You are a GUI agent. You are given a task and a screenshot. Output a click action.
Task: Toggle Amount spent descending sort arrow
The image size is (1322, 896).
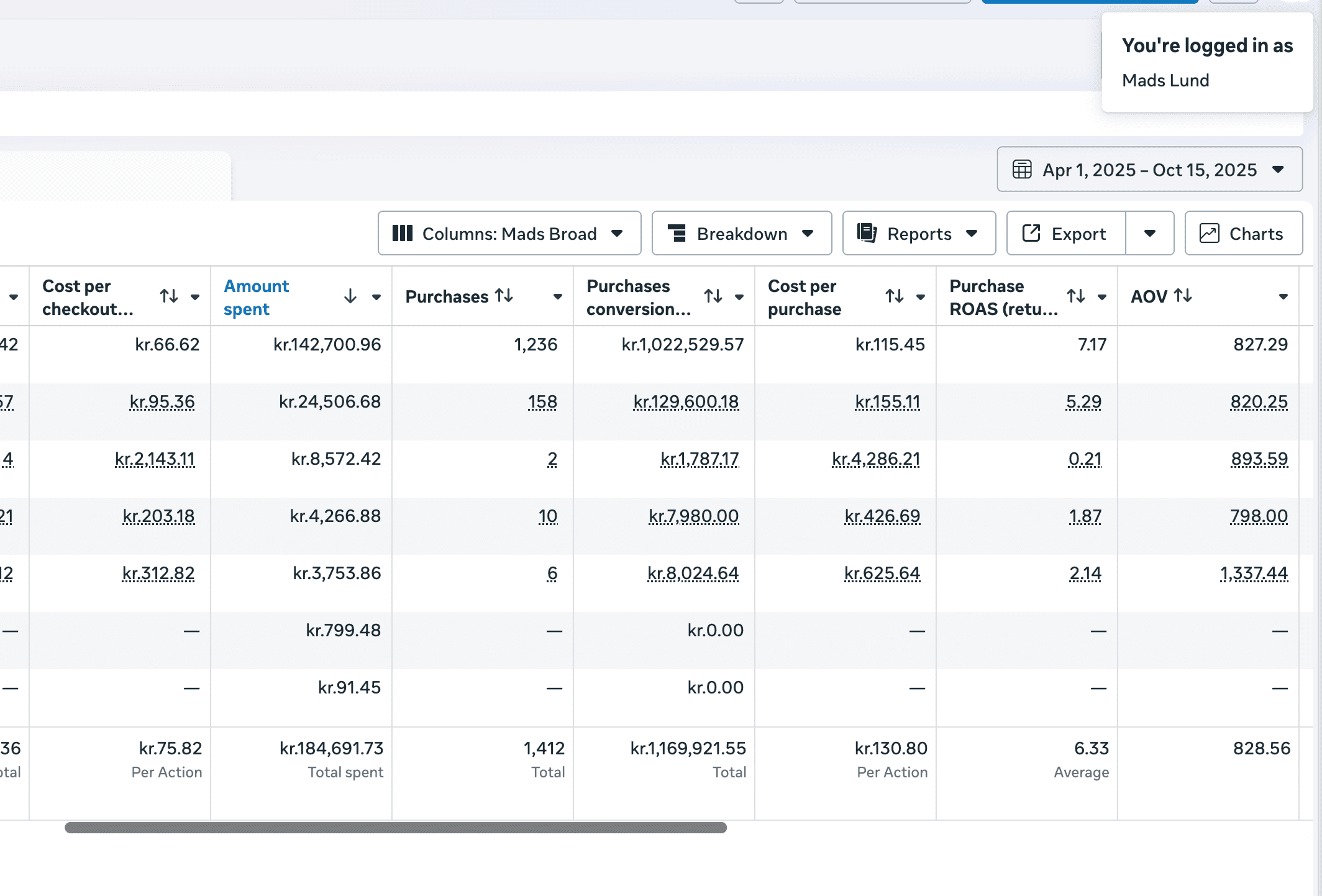(x=350, y=296)
